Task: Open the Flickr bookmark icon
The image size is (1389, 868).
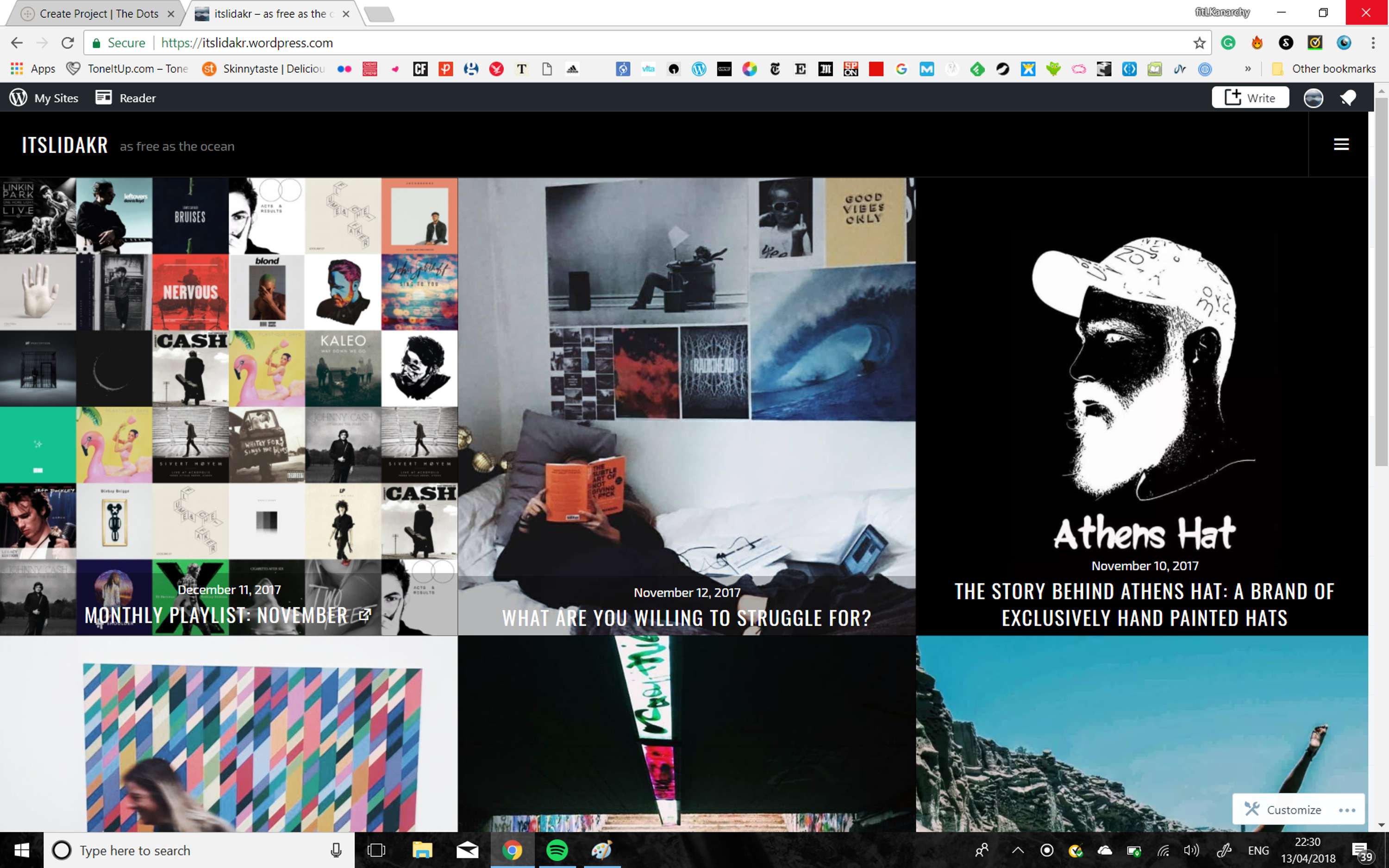Action: point(344,69)
